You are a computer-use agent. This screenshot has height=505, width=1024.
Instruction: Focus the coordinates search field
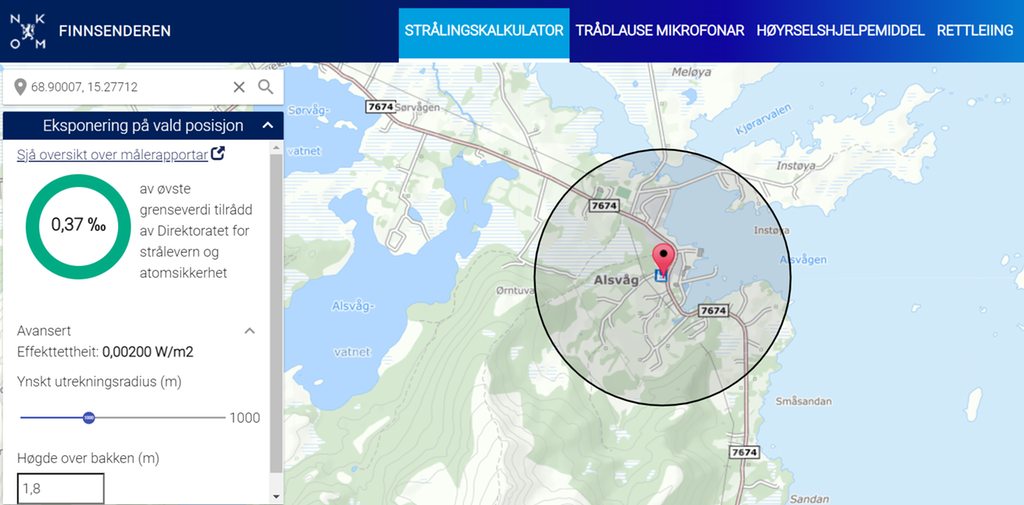[x=127, y=87]
